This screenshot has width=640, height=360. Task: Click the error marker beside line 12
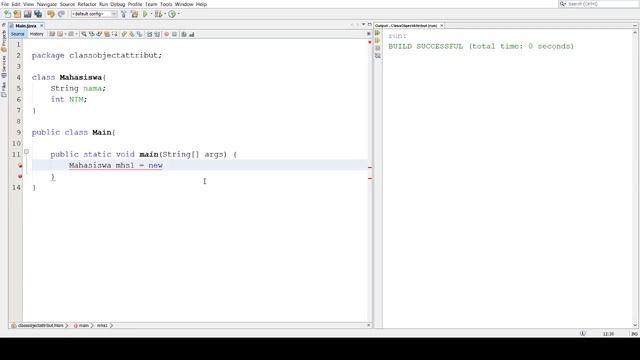[20, 165]
